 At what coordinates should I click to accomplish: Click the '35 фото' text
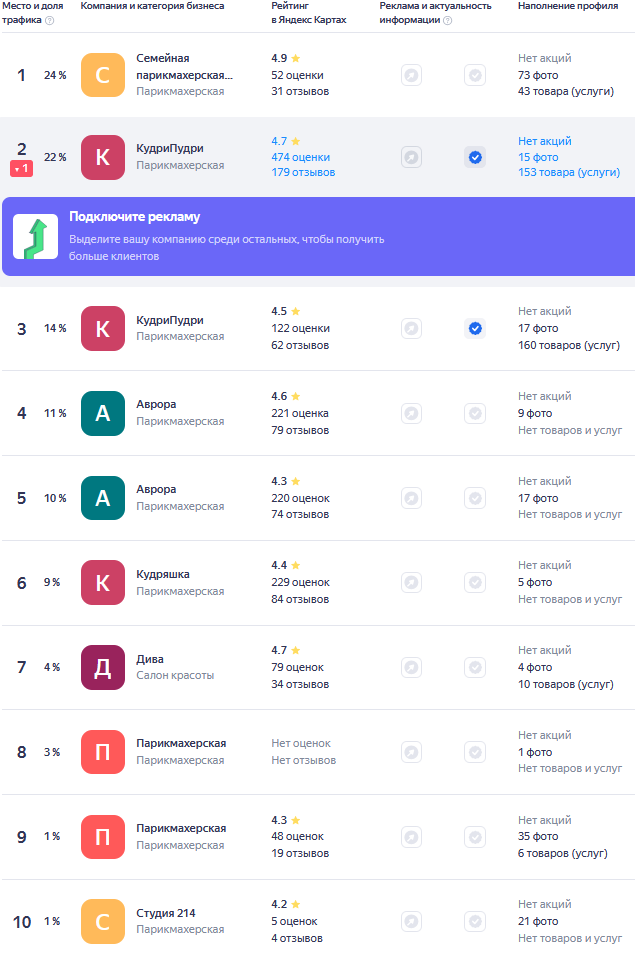pyautogui.click(x=538, y=837)
